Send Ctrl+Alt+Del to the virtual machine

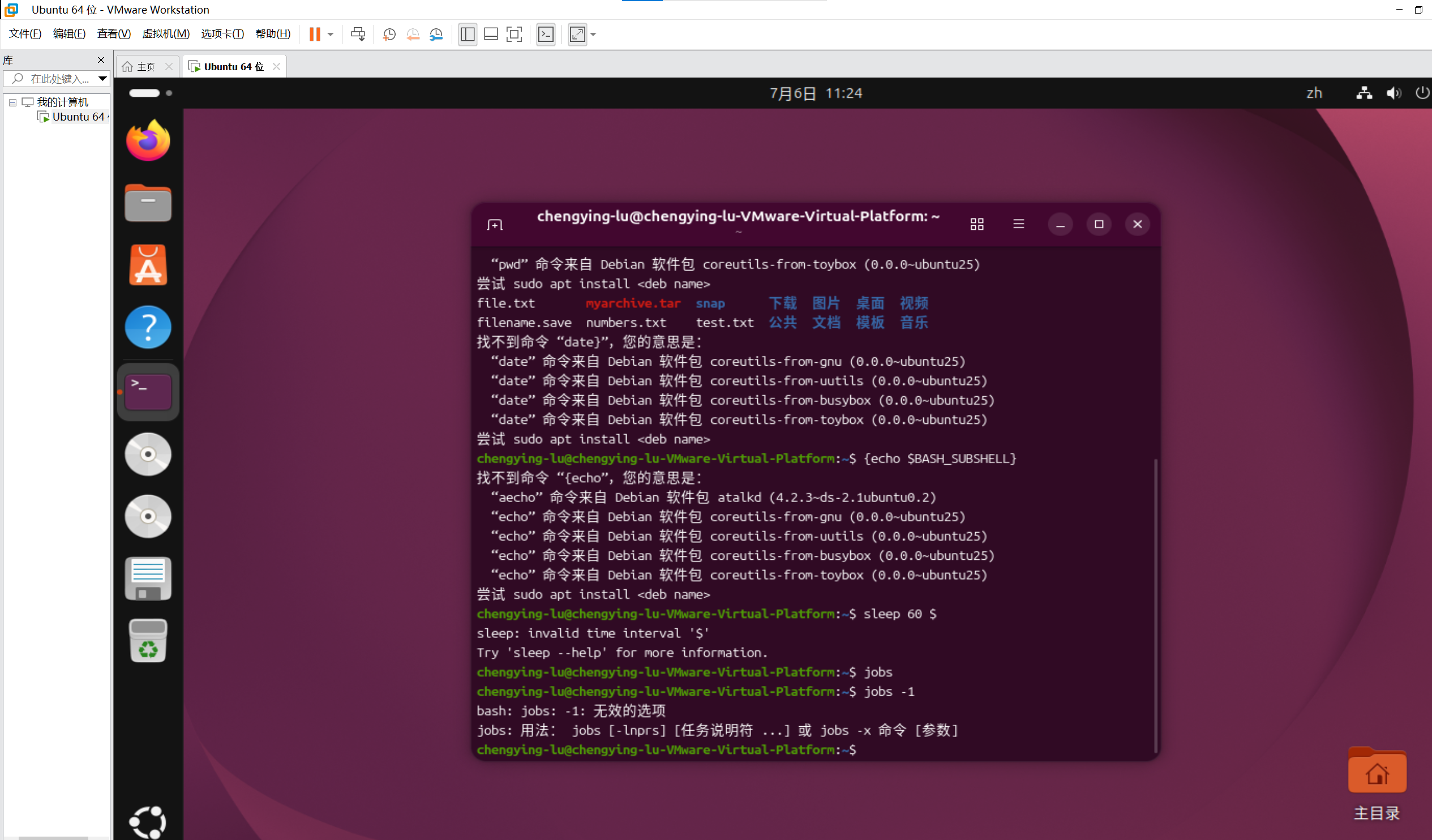pos(358,34)
